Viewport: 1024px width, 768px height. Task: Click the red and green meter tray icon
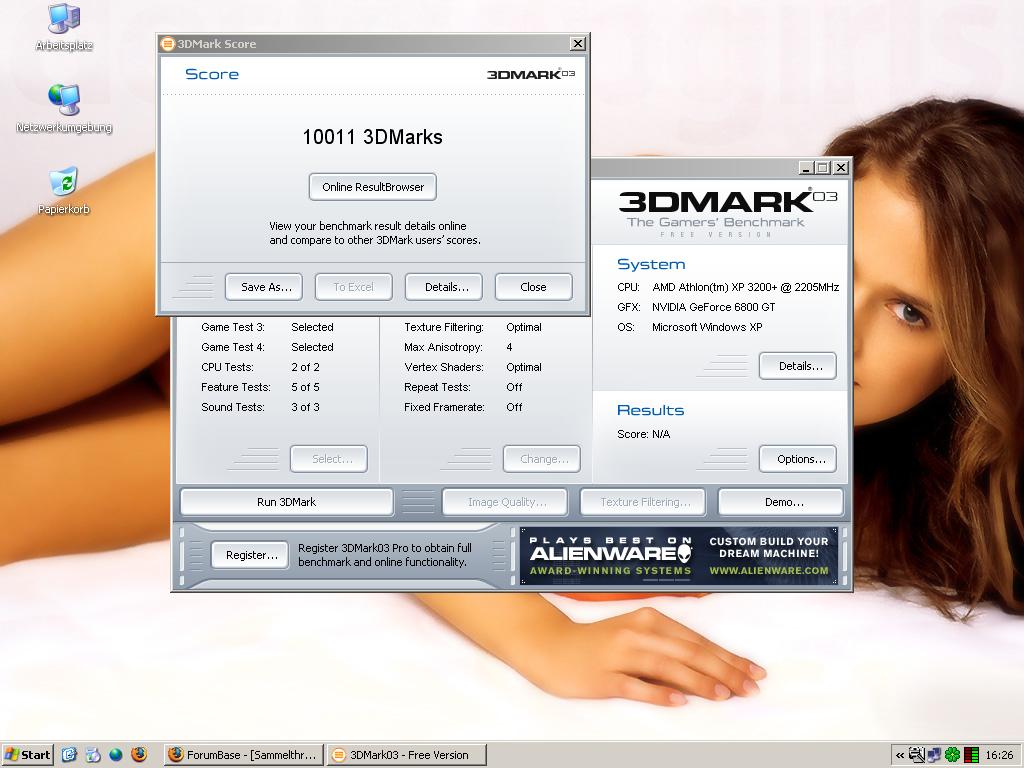[971, 755]
